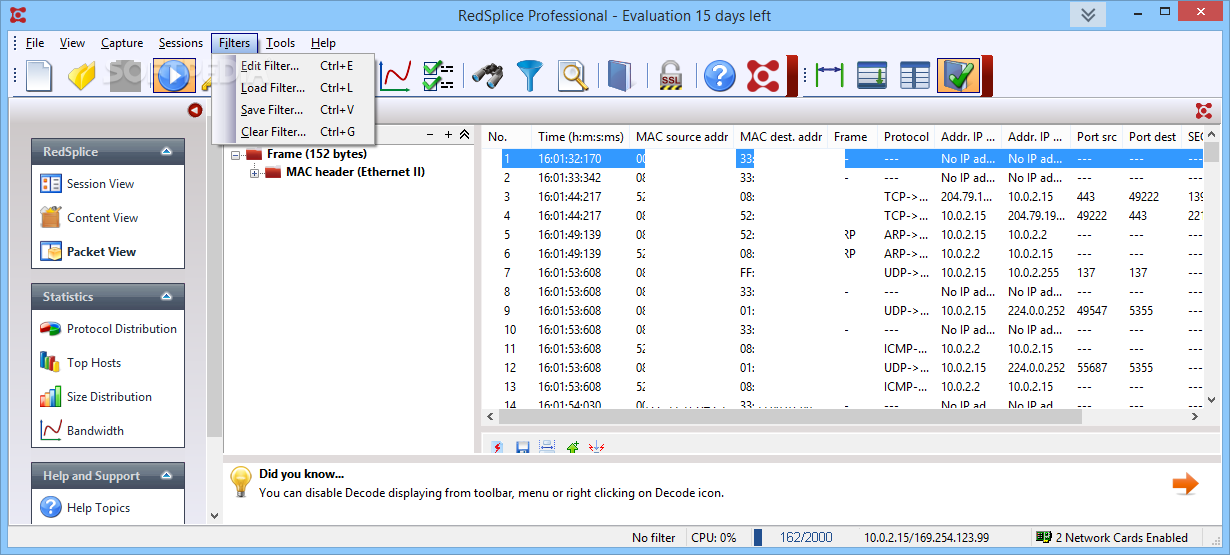Screen dimensions: 1230x555
Task: Select Packet View in the sidebar
Action: coord(101,252)
